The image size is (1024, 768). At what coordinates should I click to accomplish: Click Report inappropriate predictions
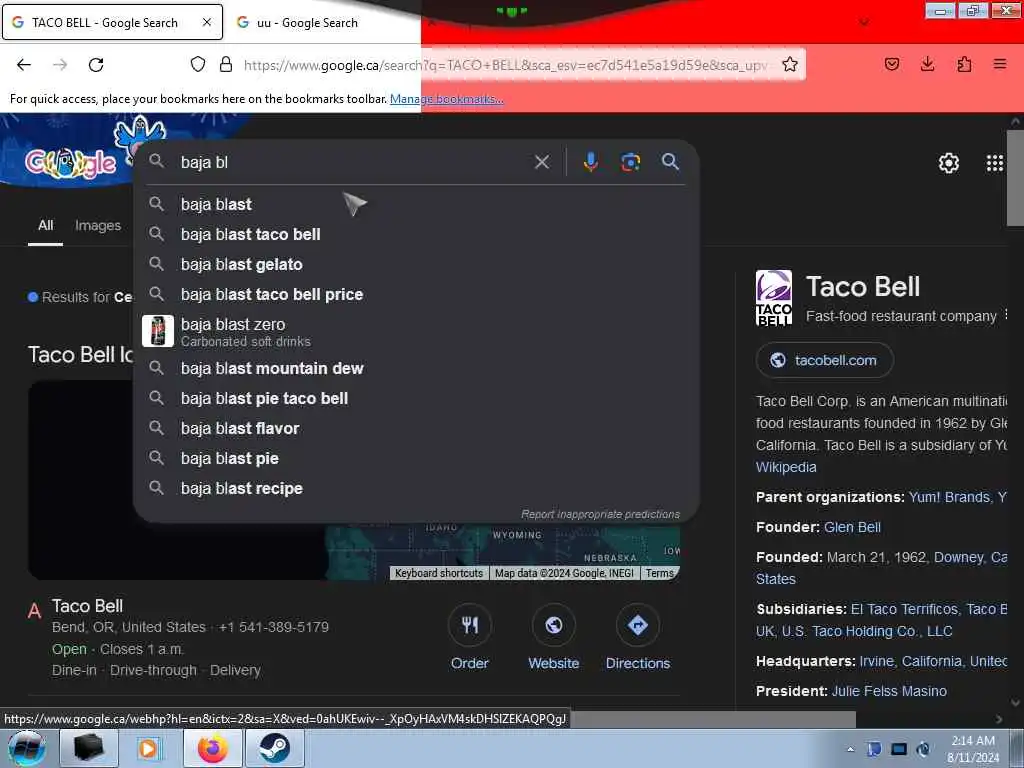[x=600, y=514]
